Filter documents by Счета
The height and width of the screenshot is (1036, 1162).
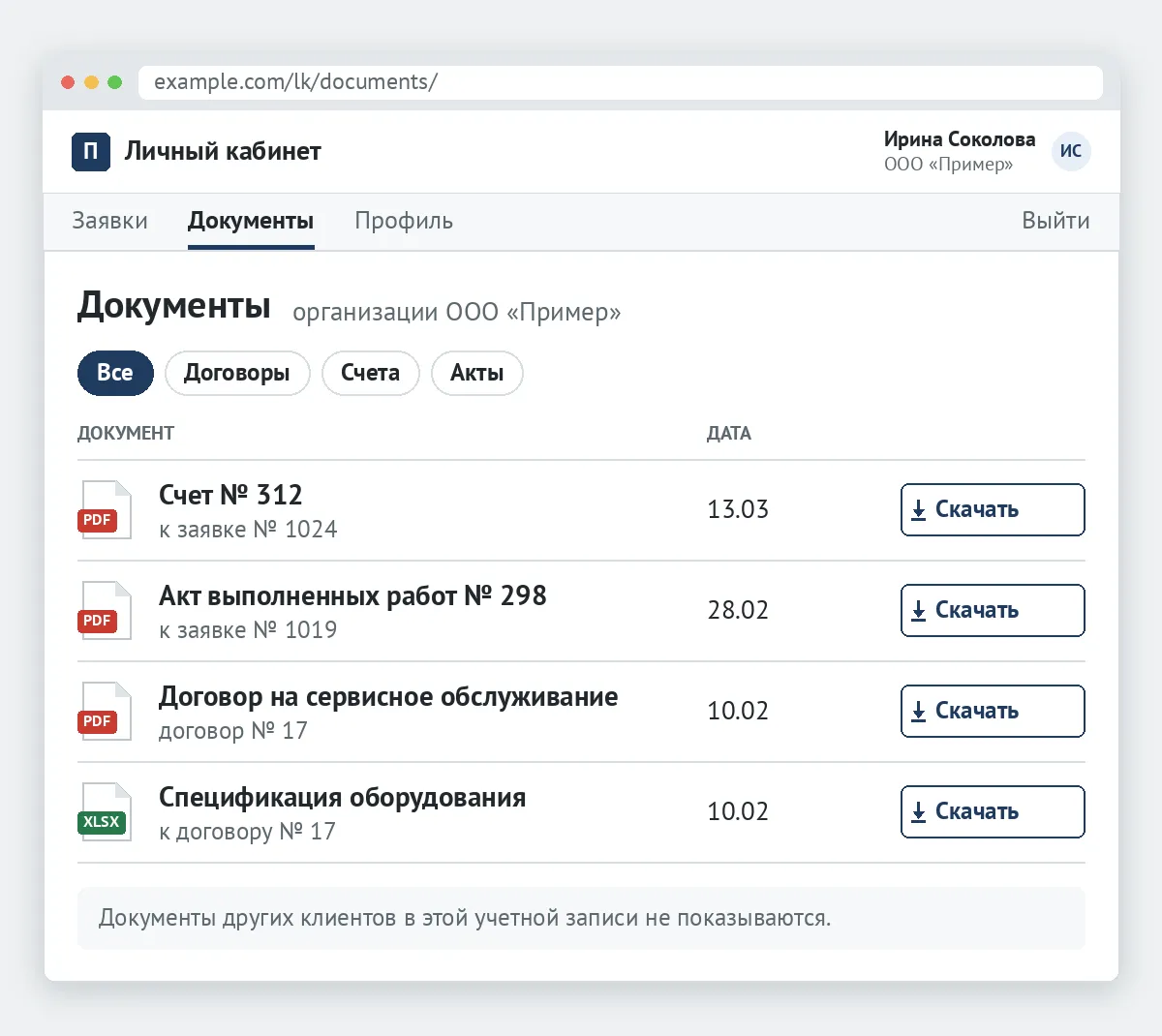pos(370,373)
